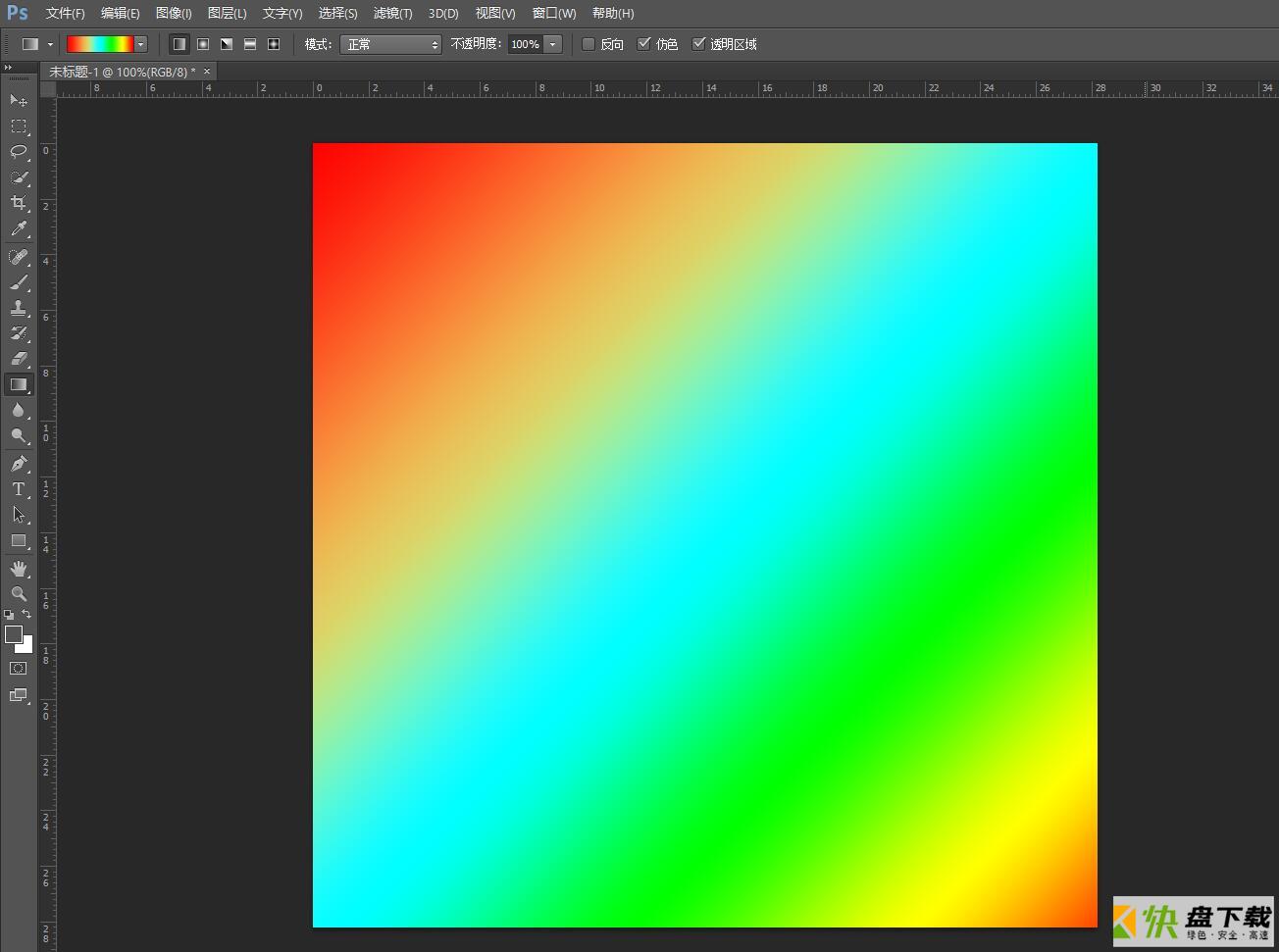
Task: Select the Quick Selection tool
Action: point(19,177)
